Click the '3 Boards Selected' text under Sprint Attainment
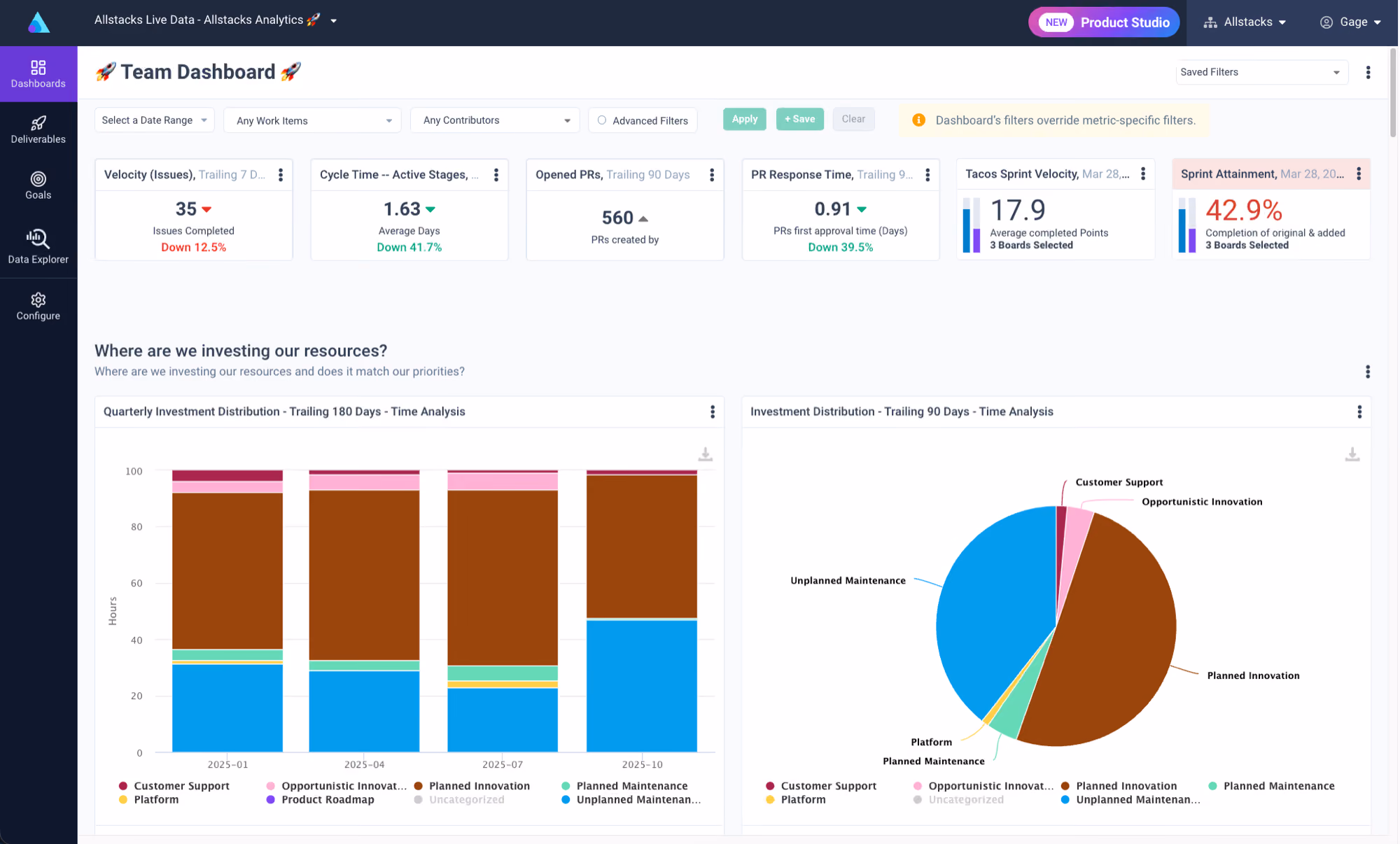 coord(1247,245)
